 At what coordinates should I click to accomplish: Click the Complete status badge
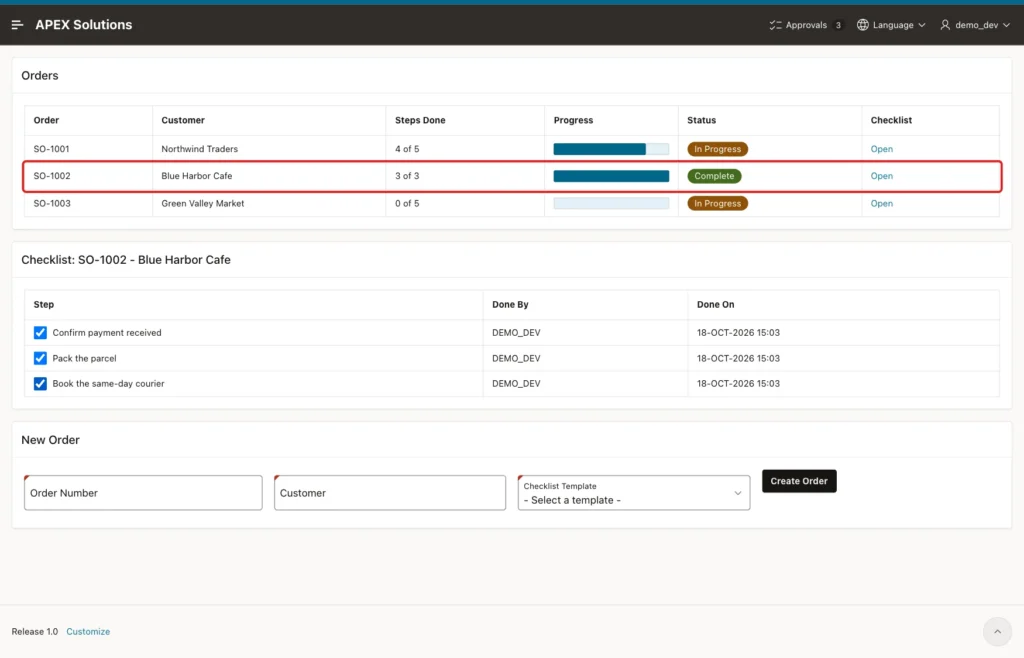714,176
